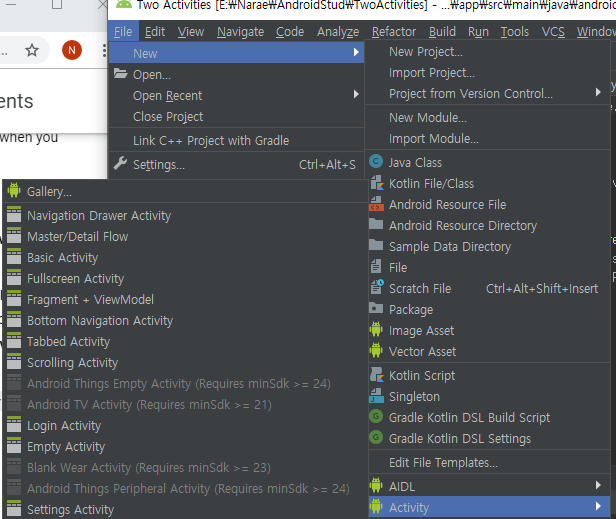Click the Vector Asset Android icon

(x=376, y=350)
